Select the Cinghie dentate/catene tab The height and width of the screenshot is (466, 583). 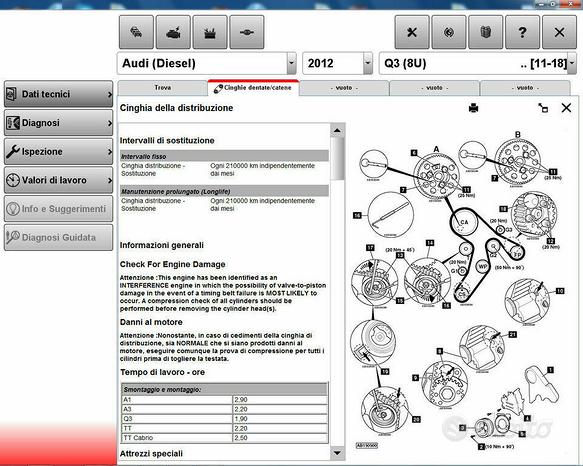254,88
